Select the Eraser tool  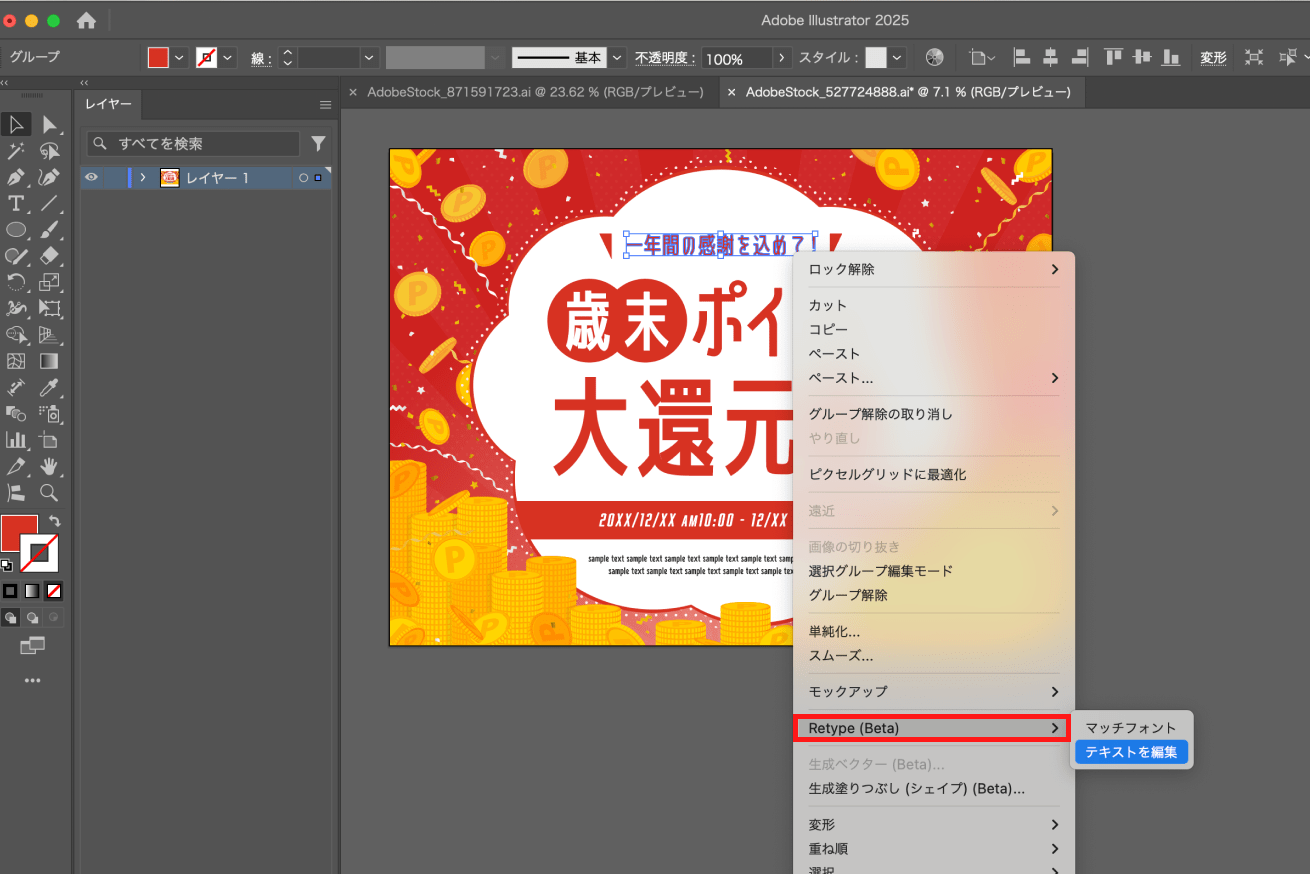49,255
